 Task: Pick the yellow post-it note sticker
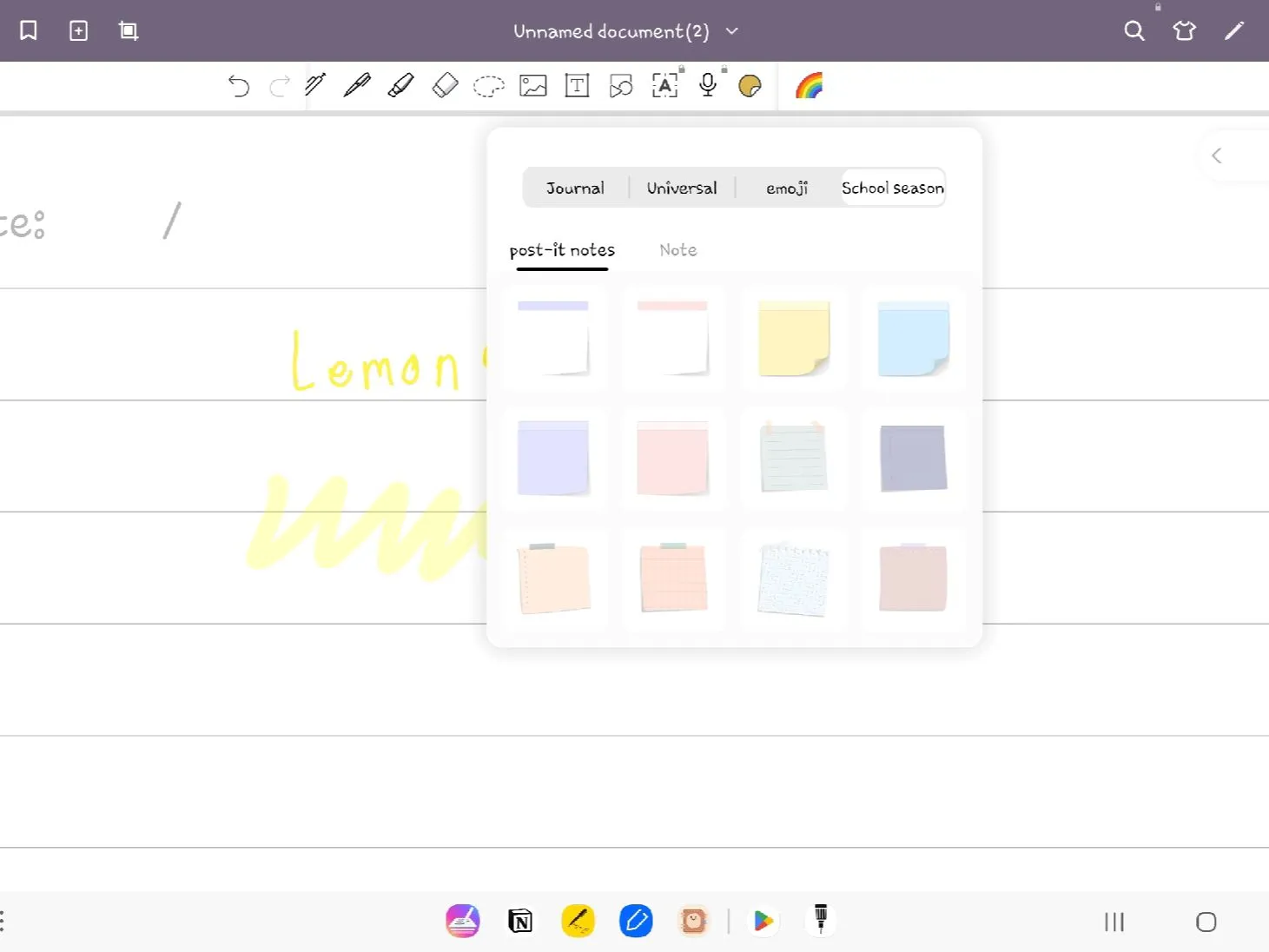793,339
